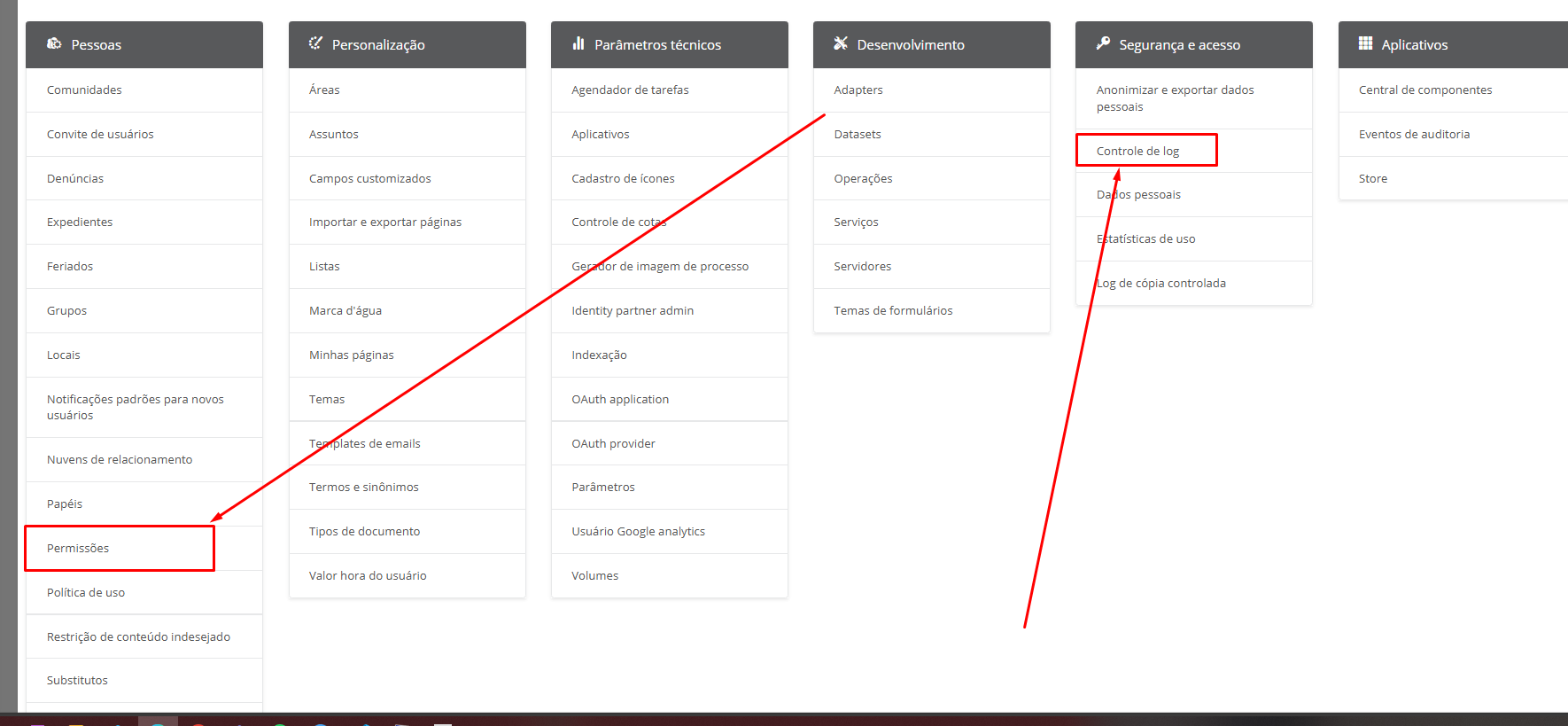Screen dimensions: 1568x726
Task: Click the Desenvolvimento tools icon
Action: coord(841,43)
